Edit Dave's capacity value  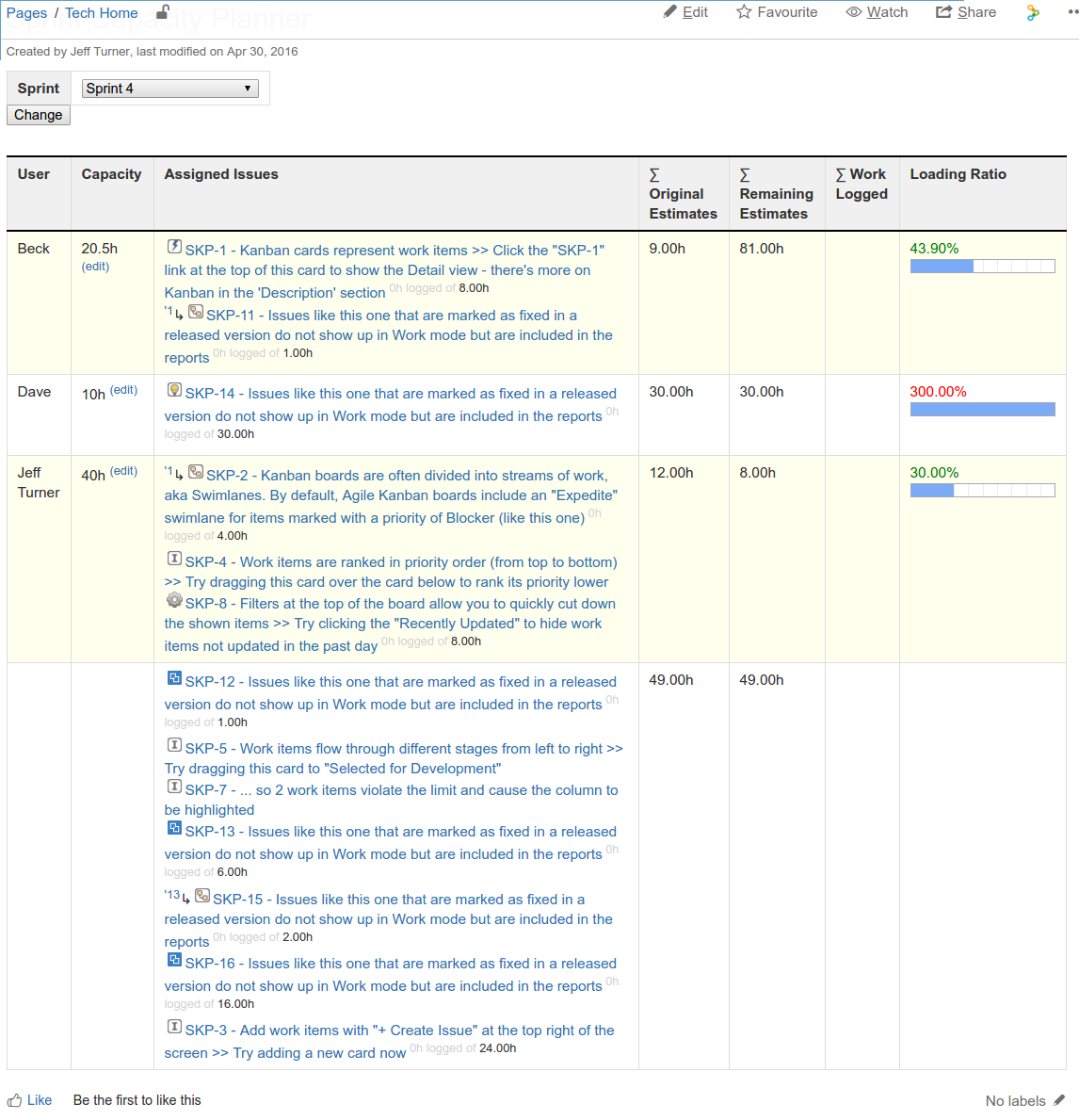click(x=123, y=390)
